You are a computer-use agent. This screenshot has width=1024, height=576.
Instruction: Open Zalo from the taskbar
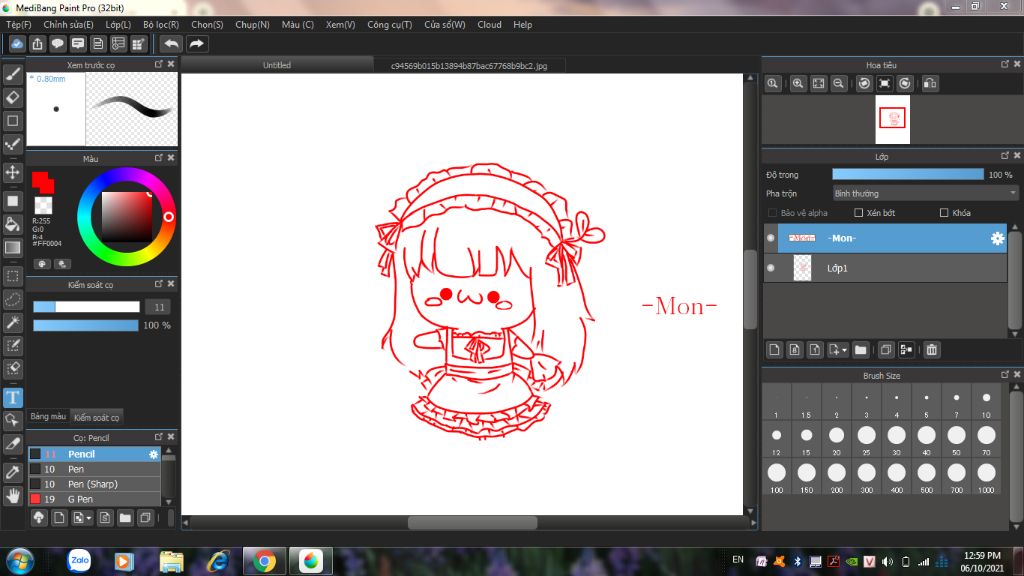(79, 561)
